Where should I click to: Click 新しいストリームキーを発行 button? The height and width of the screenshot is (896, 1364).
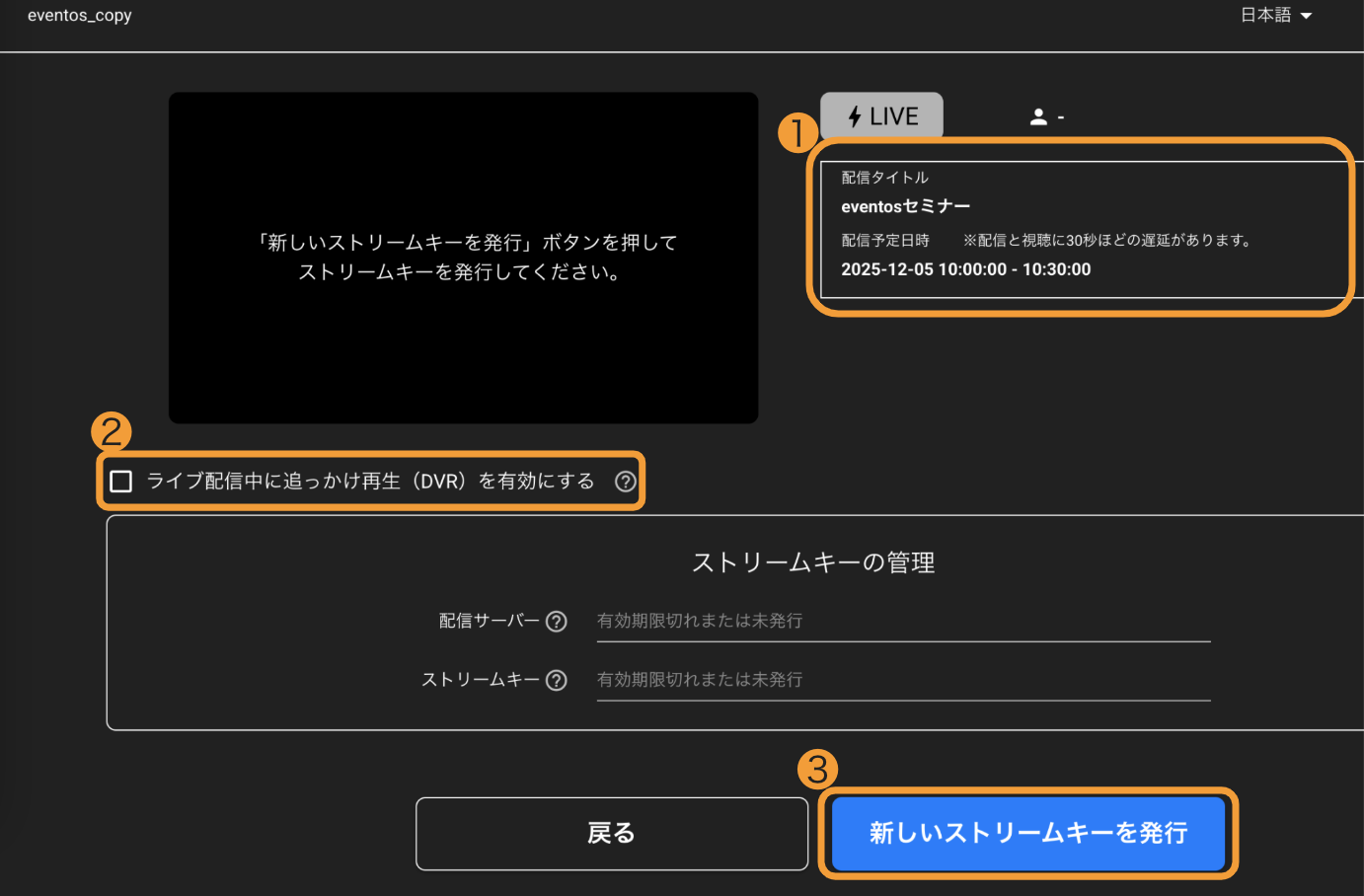(1027, 834)
